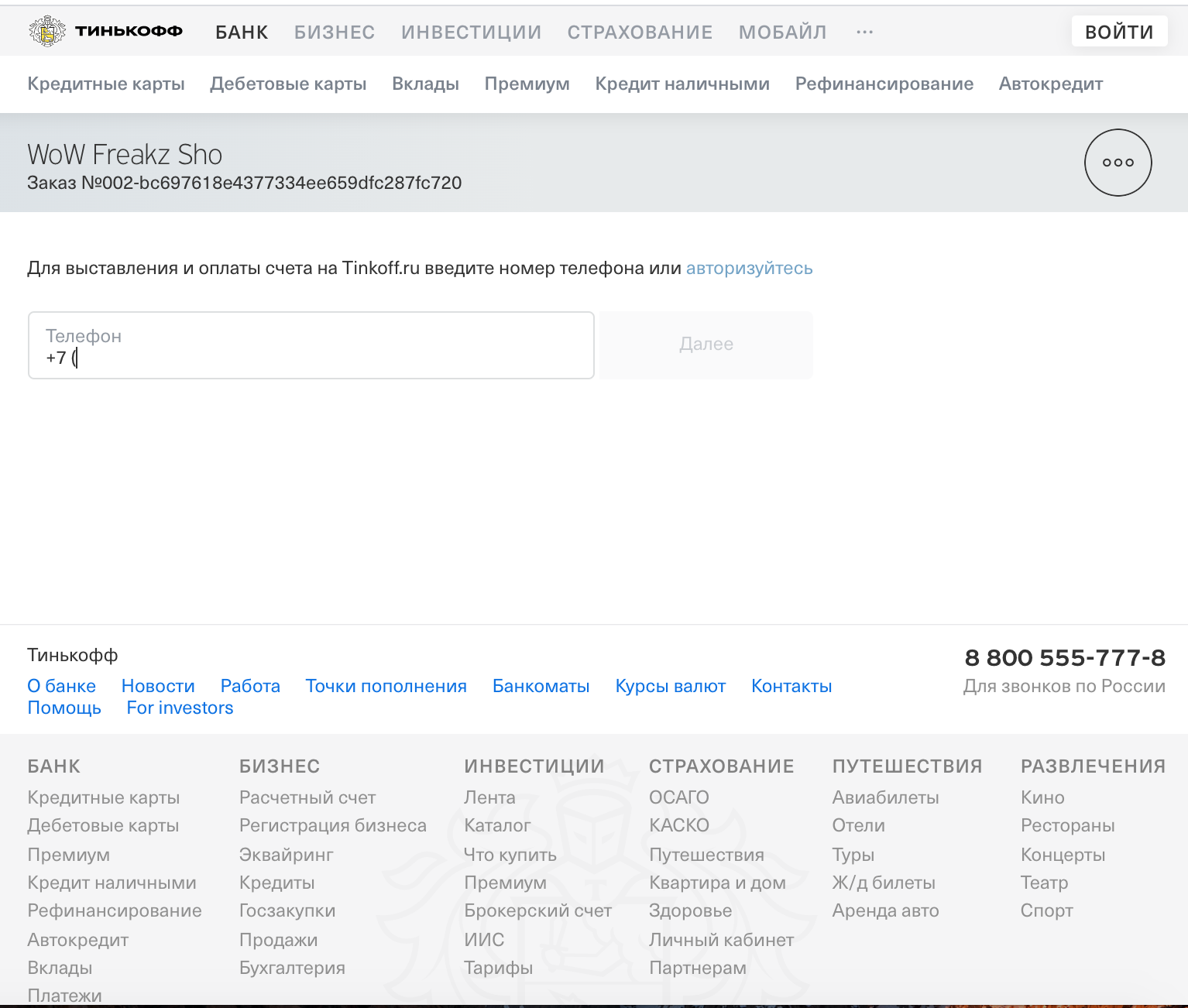Switch to БИЗНЕС section
The image size is (1188, 1008).
335,32
